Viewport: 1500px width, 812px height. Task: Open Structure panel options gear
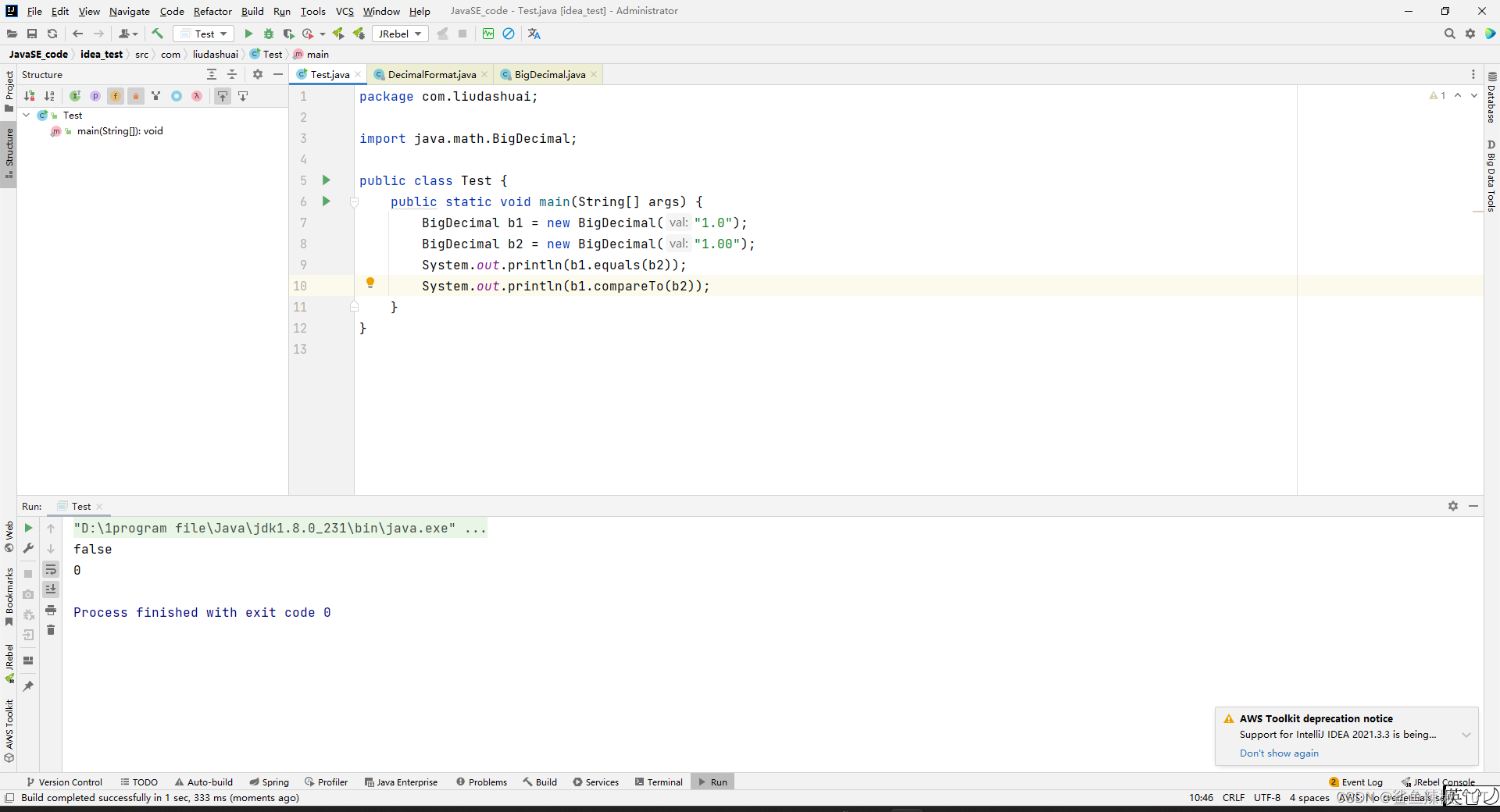(258, 74)
